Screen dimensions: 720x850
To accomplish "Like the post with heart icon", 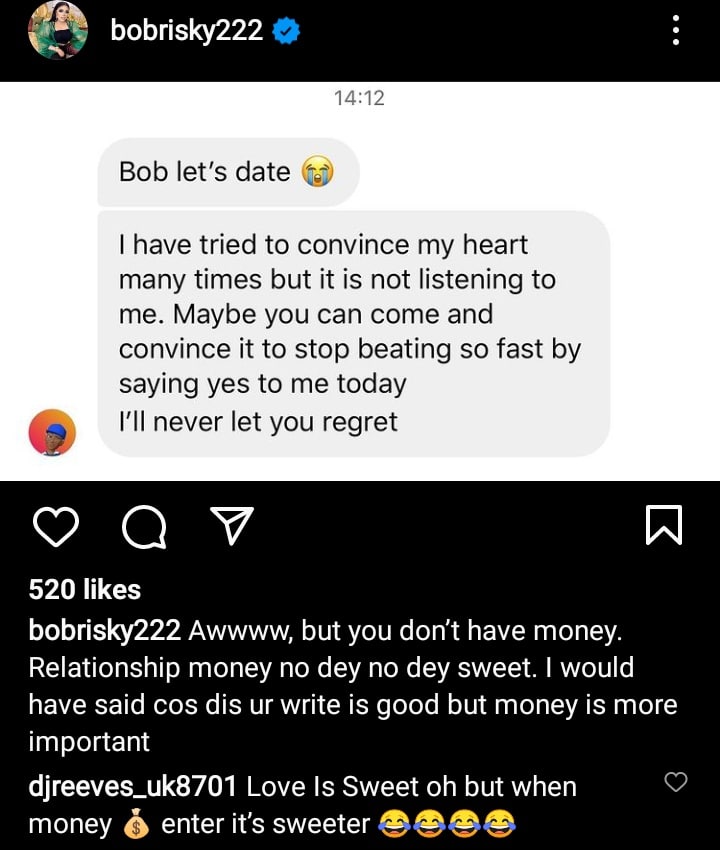I will (x=54, y=526).
